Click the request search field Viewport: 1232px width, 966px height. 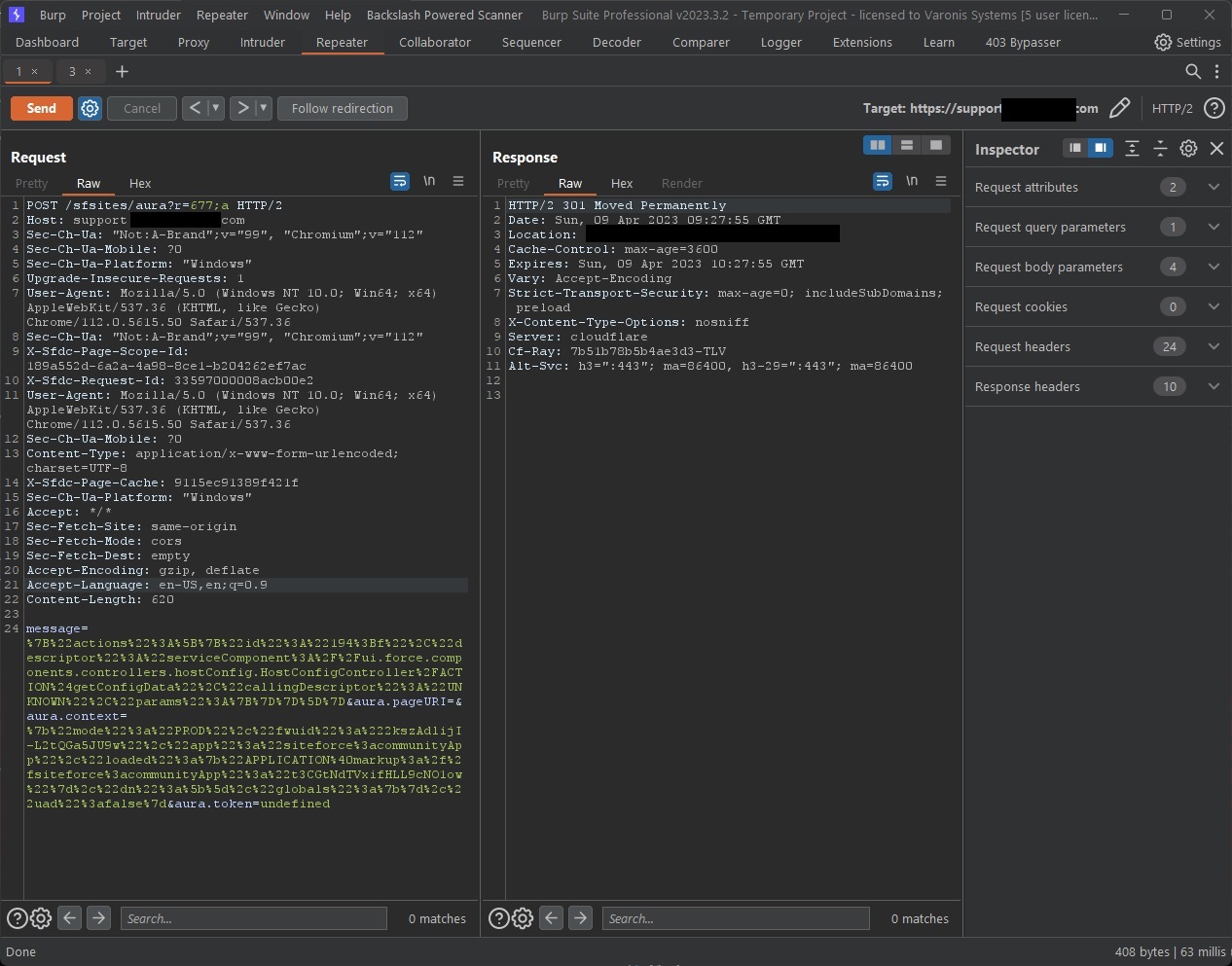[x=253, y=918]
